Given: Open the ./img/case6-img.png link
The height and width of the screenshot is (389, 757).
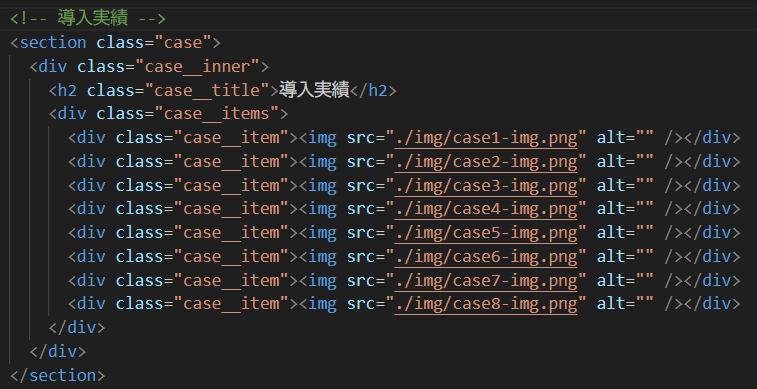Looking at the screenshot, I should pyautogui.click(x=486, y=256).
